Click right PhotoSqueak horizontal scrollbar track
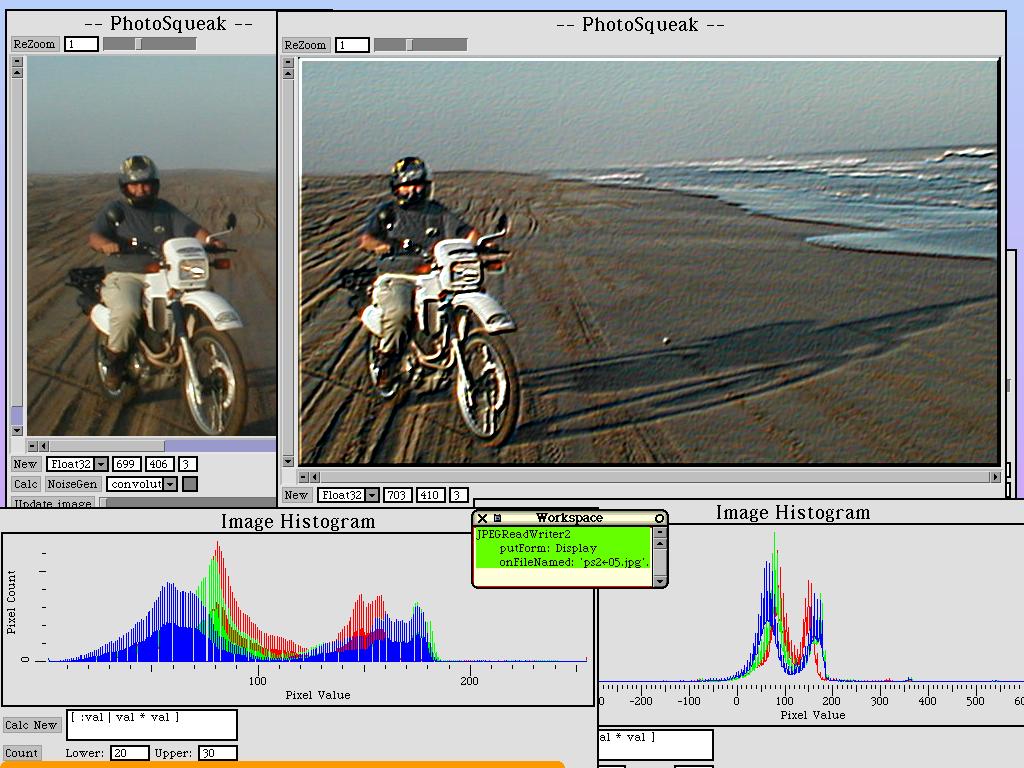Viewport: 1024px width, 768px height. (655, 477)
